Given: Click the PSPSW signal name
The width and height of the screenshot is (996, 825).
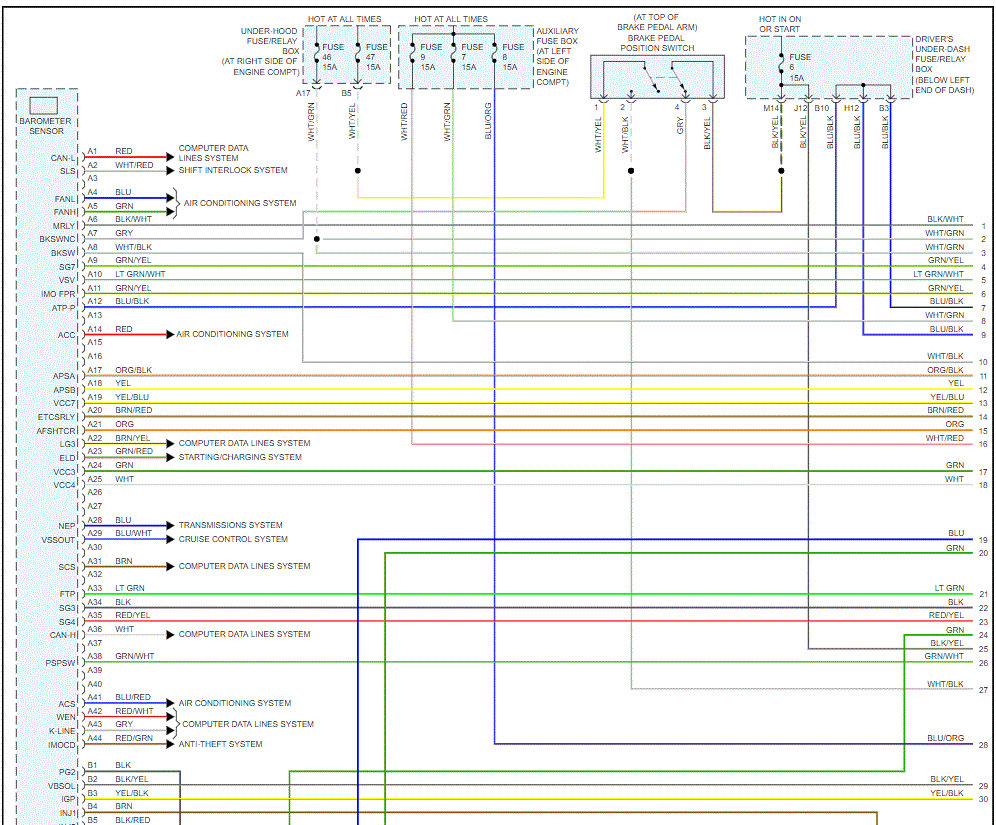Looking at the screenshot, I should click(x=61, y=663).
